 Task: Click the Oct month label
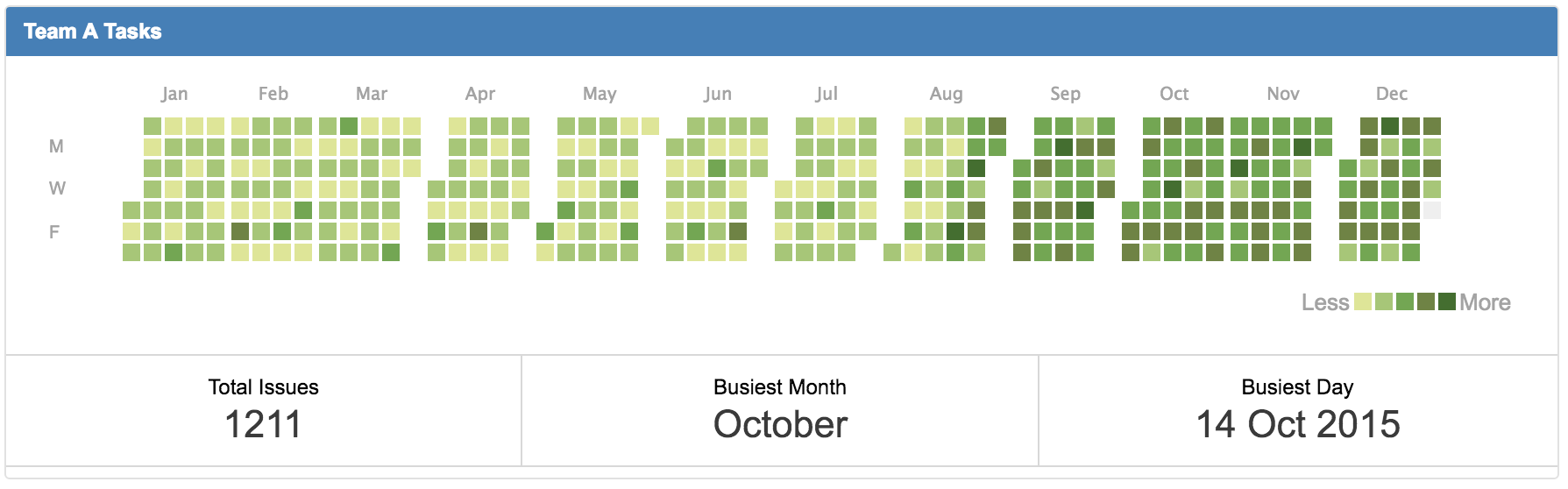tap(1174, 94)
